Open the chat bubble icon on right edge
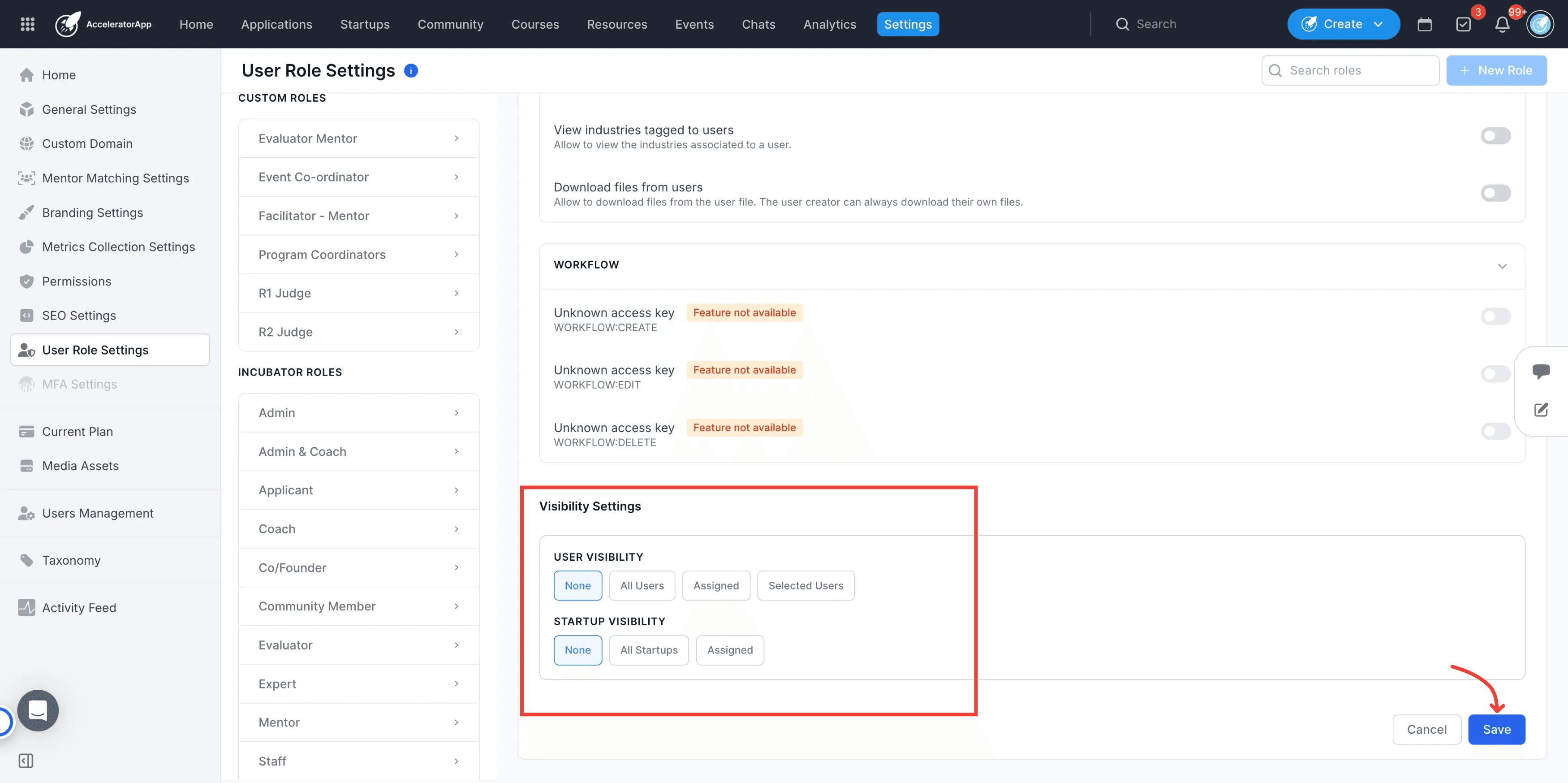Screen dimensions: 1568x783 click(1541, 371)
